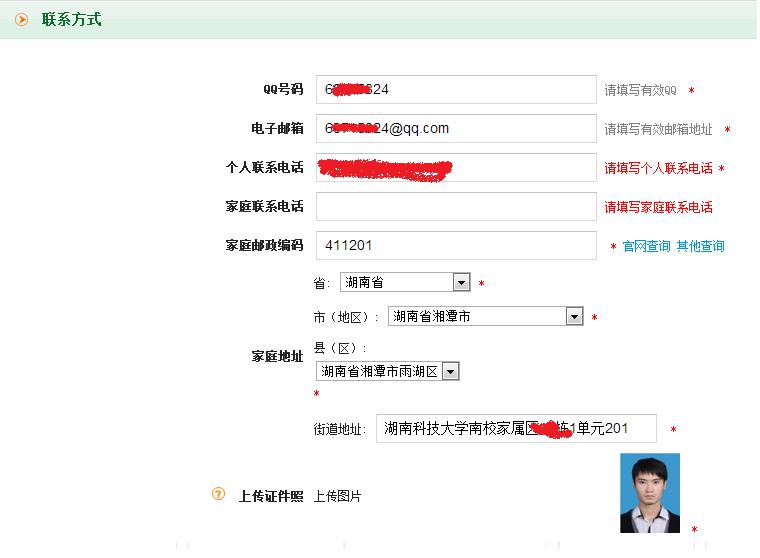Focus the QQ号码 input field
Screen dimensions: 760x558
(x=455, y=89)
